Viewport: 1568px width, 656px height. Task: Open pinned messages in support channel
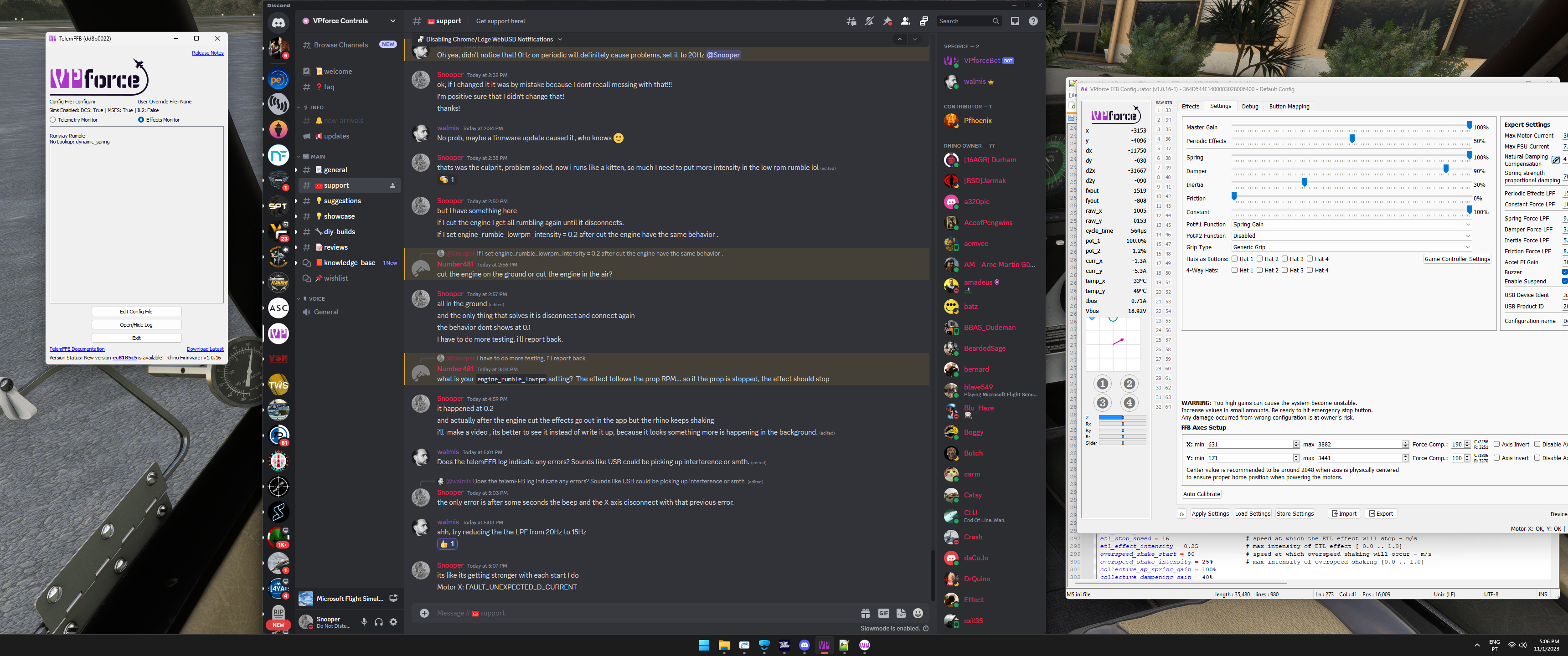[x=887, y=21]
